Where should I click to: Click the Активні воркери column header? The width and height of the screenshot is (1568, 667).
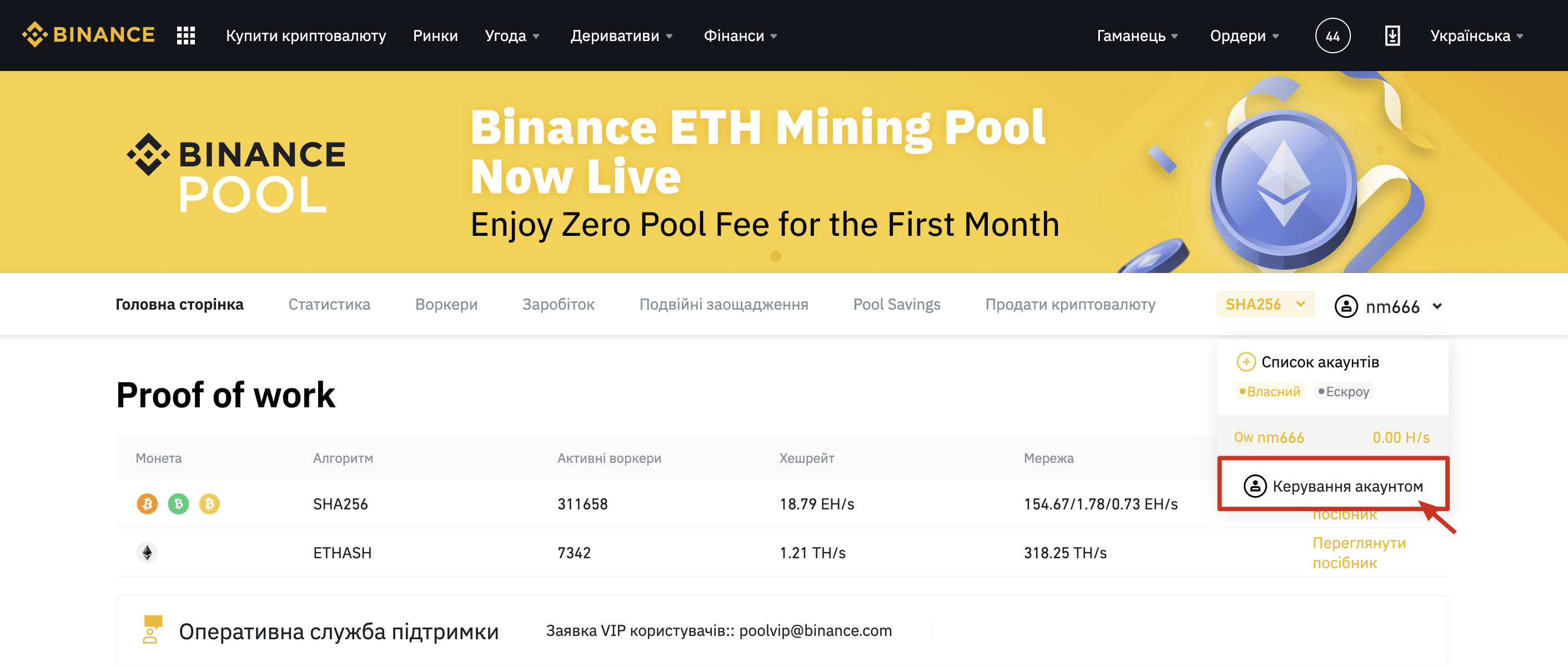[609, 458]
